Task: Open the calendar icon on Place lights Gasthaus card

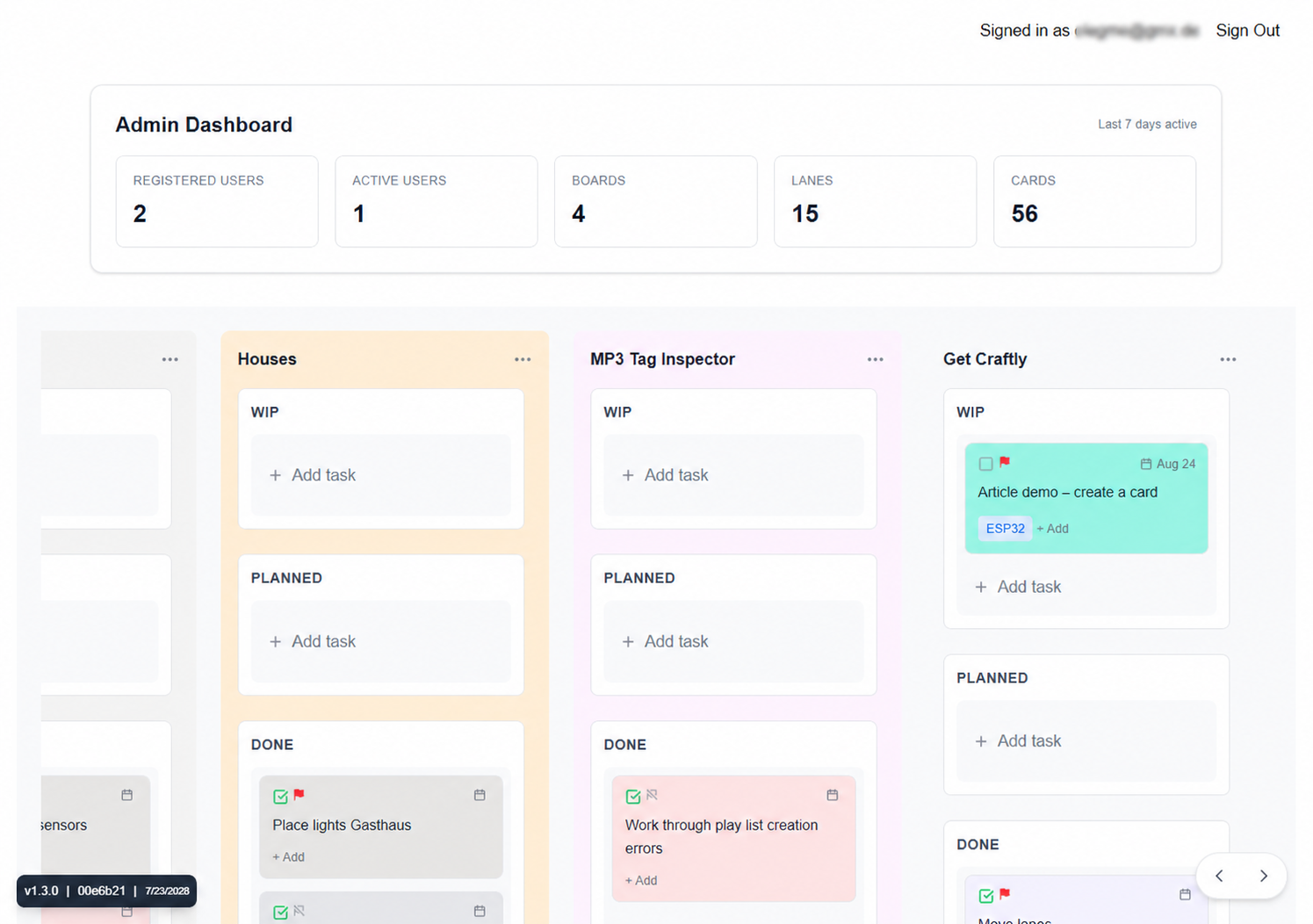Action: pos(480,795)
